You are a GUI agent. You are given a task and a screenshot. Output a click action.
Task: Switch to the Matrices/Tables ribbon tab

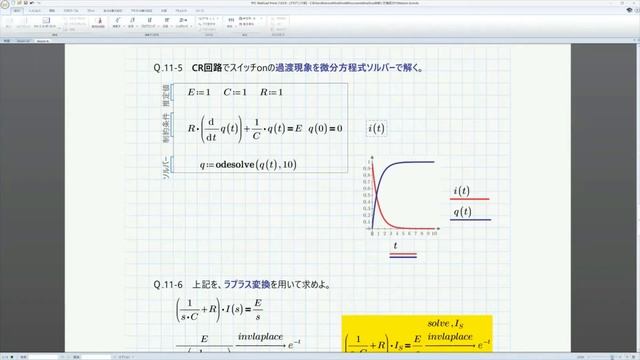71,11
